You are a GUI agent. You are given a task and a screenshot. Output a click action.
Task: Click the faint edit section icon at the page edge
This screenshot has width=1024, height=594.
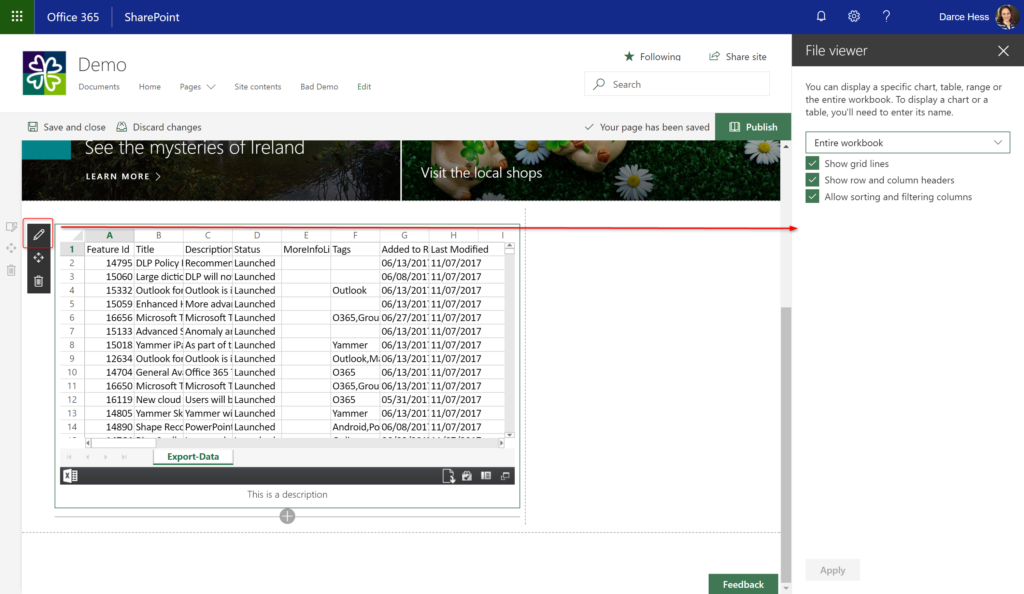(11, 227)
